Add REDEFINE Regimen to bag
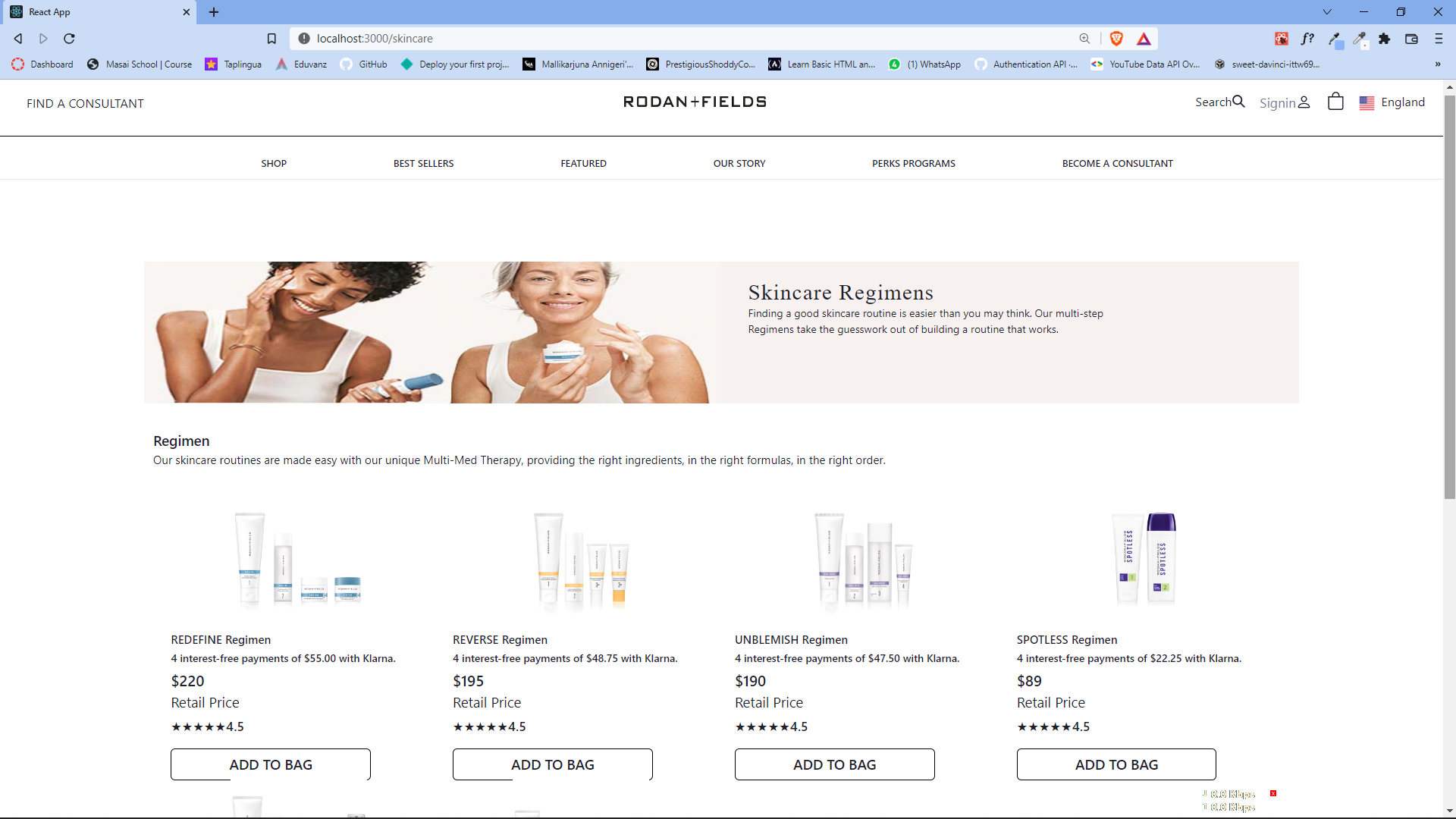This screenshot has height=819, width=1456. pyautogui.click(x=271, y=764)
